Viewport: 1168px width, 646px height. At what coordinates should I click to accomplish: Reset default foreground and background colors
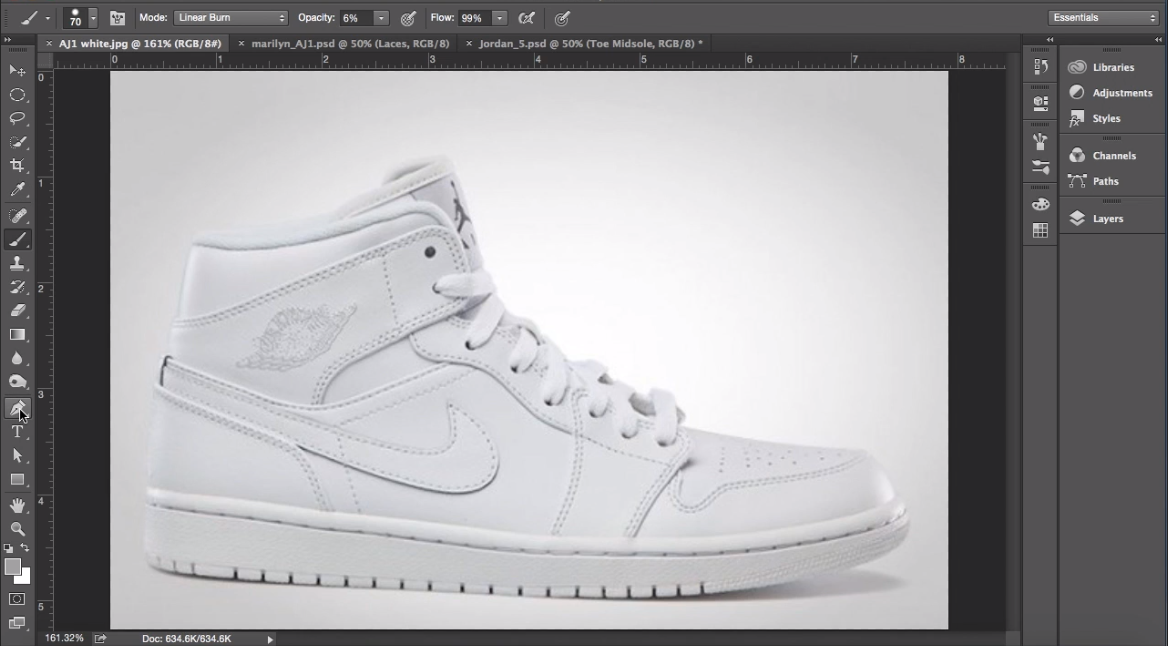coord(8,548)
